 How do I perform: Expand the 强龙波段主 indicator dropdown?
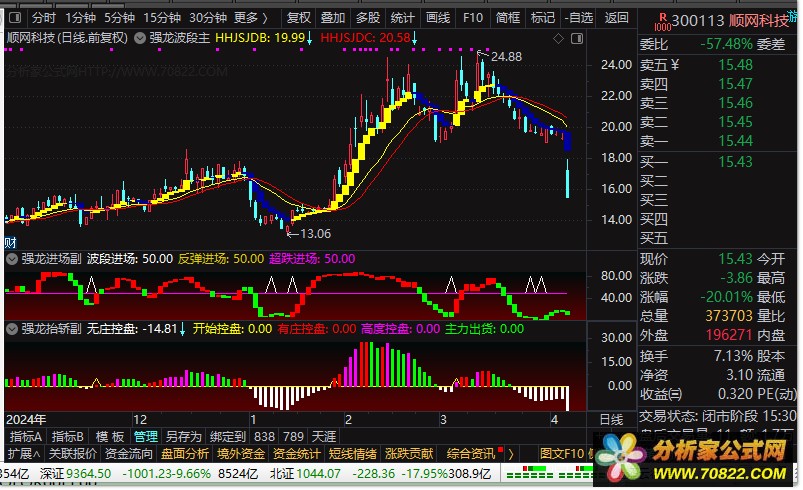[x=140, y=38]
